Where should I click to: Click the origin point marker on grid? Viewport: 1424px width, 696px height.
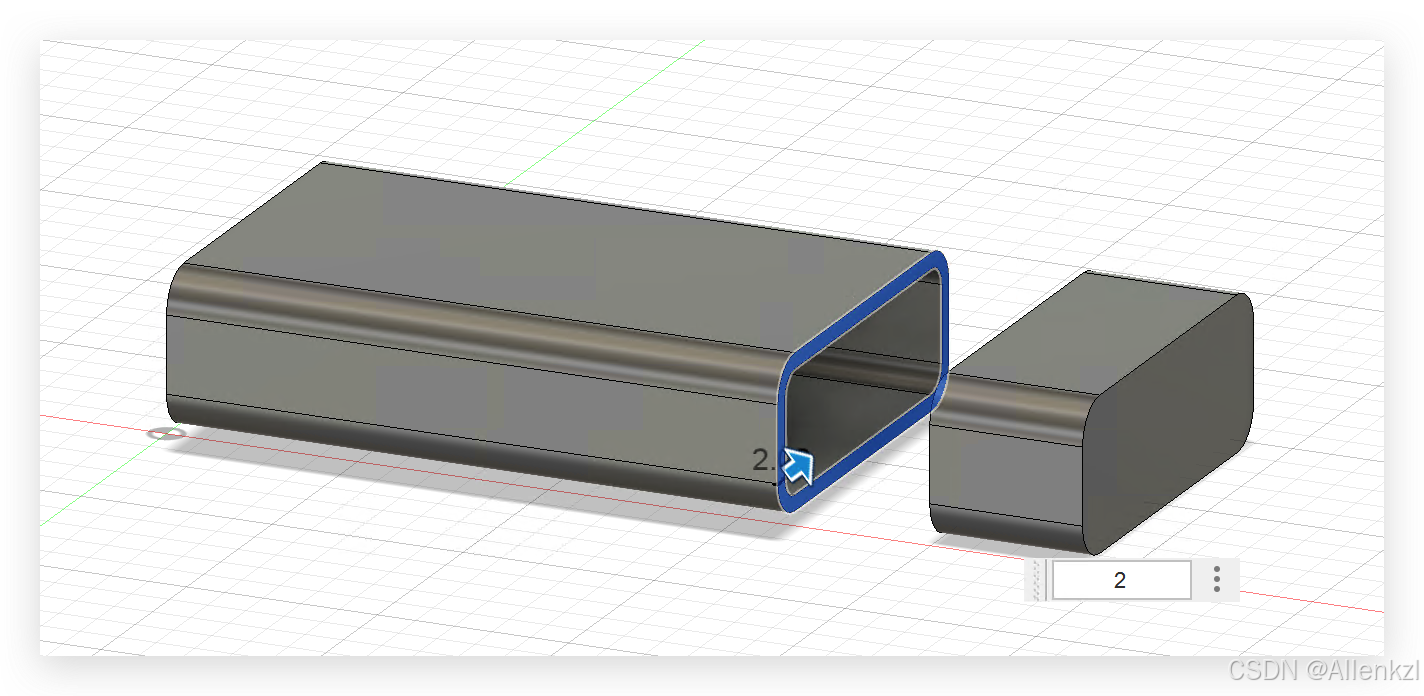click(x=166, y=433)
